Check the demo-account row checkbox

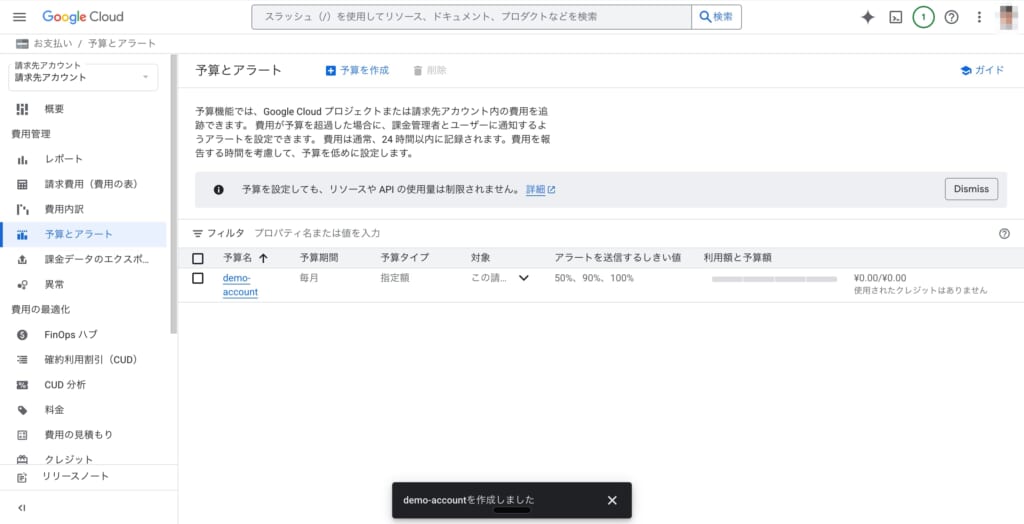(198, 278)
